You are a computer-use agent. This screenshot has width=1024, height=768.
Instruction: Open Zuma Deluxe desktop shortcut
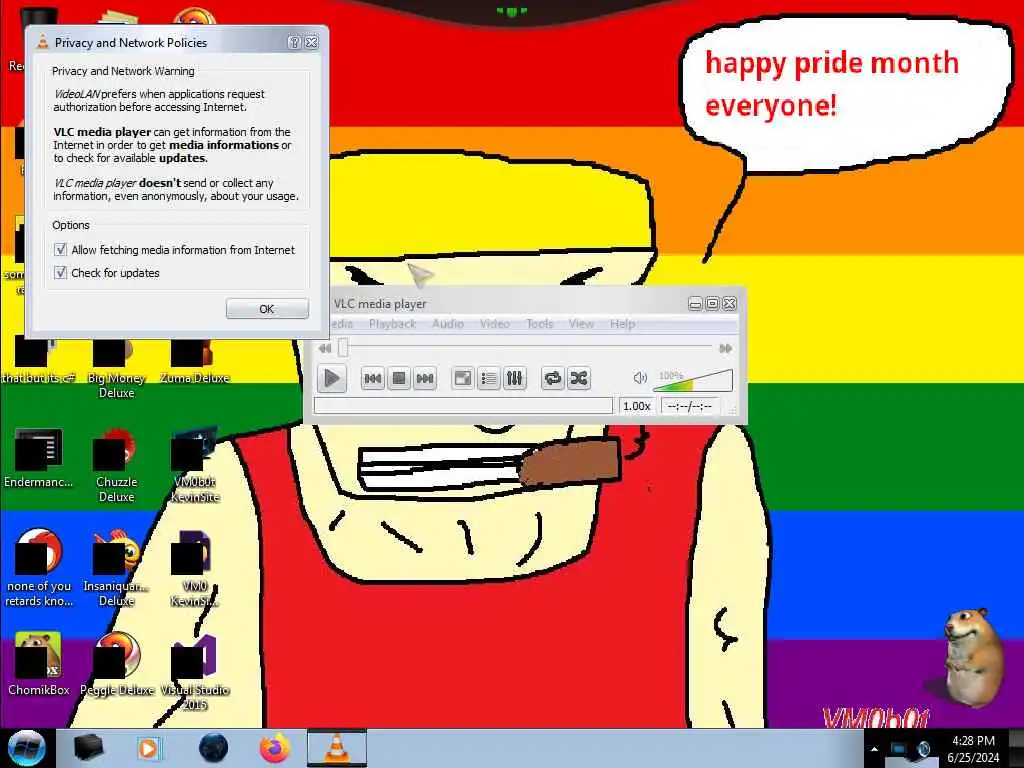tap(194, 361)
